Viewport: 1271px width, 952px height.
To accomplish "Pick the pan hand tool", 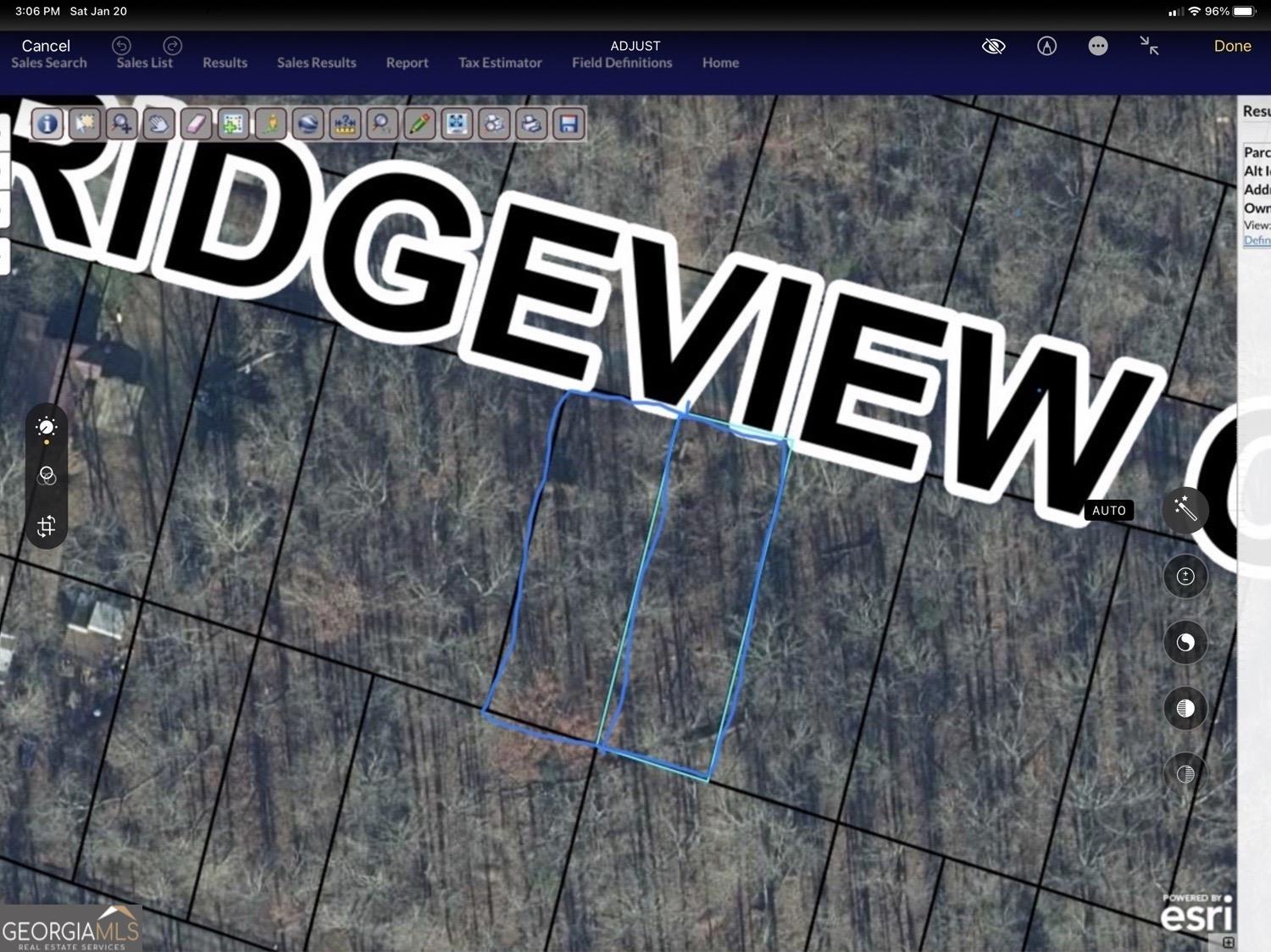I will tap(159, 124).
